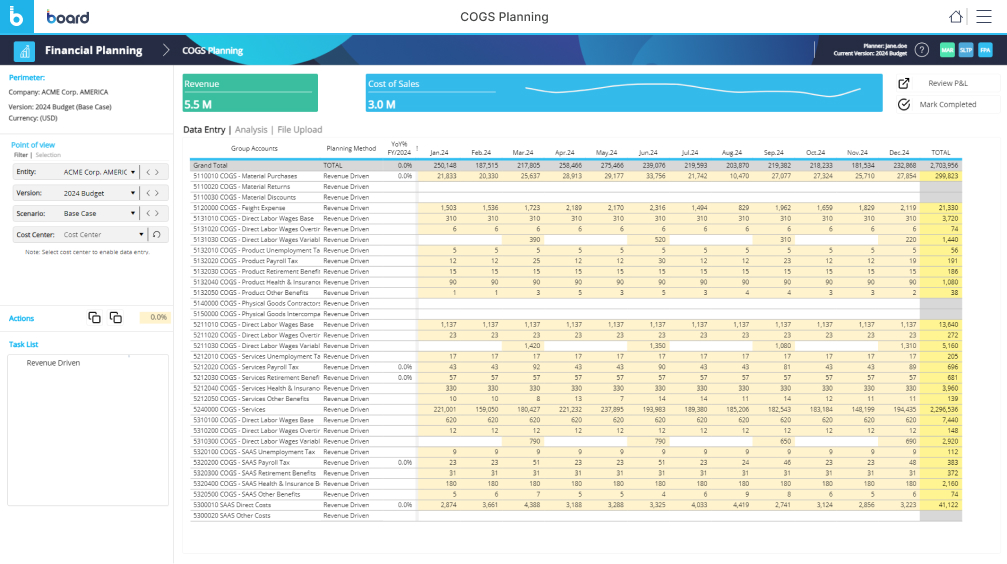The image size is (1007, 564).
Task: Step to next Scenario with right arrow
Action: coord(158,214)
